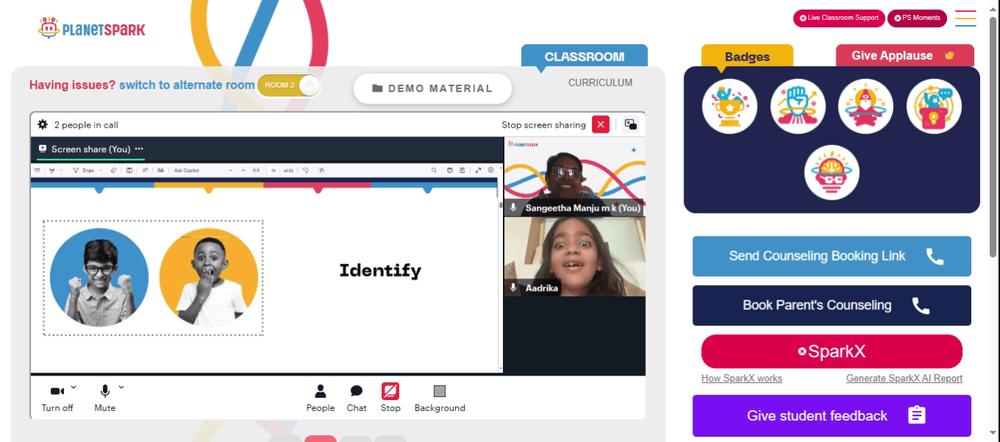Click the SparkX button
1000x442 pixels.
pos(832,351)
